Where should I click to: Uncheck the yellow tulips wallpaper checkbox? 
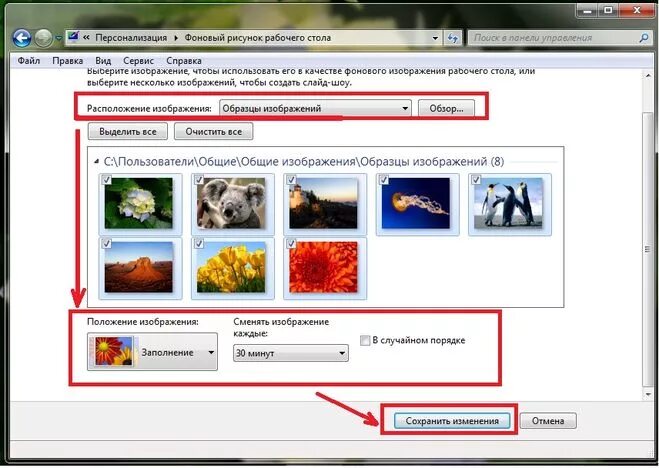(199, 244)
